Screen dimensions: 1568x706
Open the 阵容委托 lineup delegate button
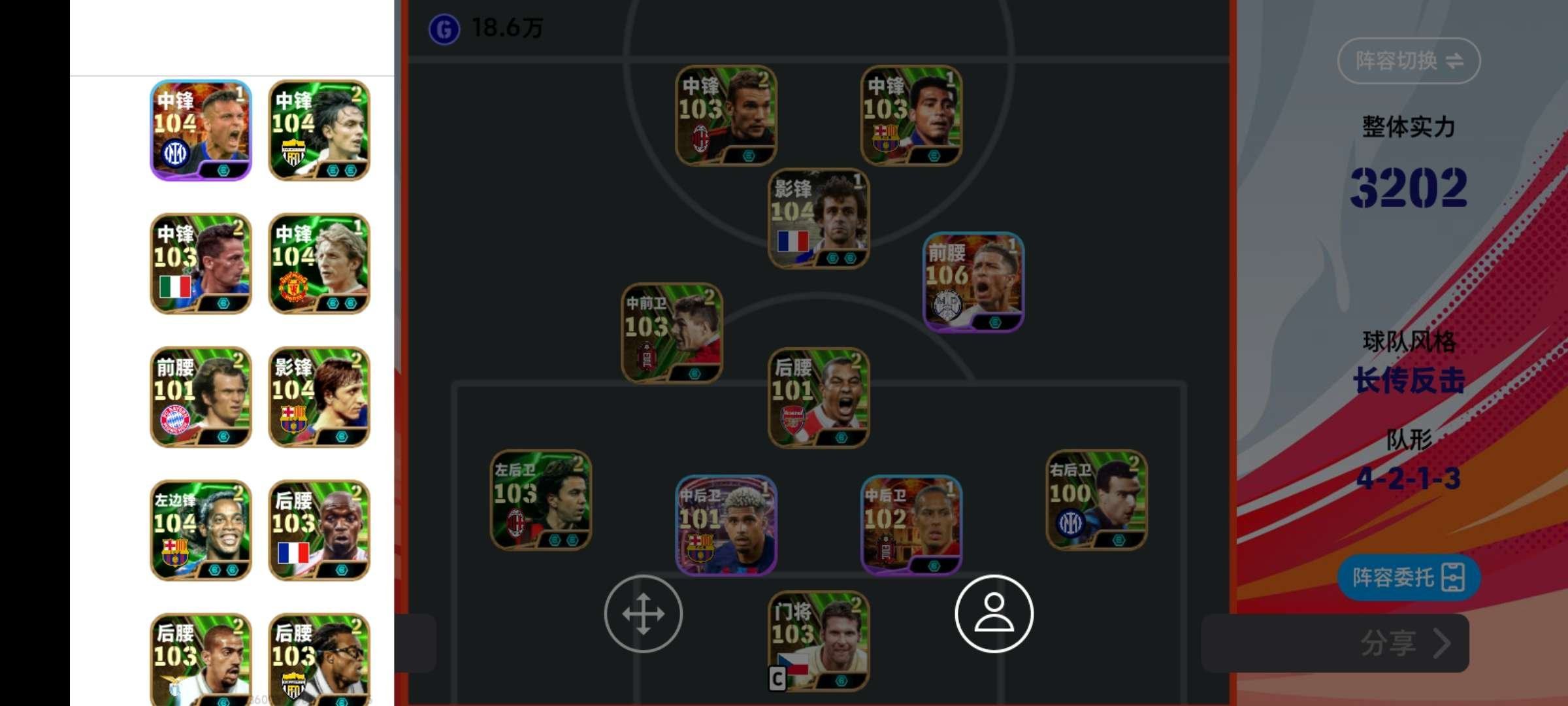pos(1409,578)
